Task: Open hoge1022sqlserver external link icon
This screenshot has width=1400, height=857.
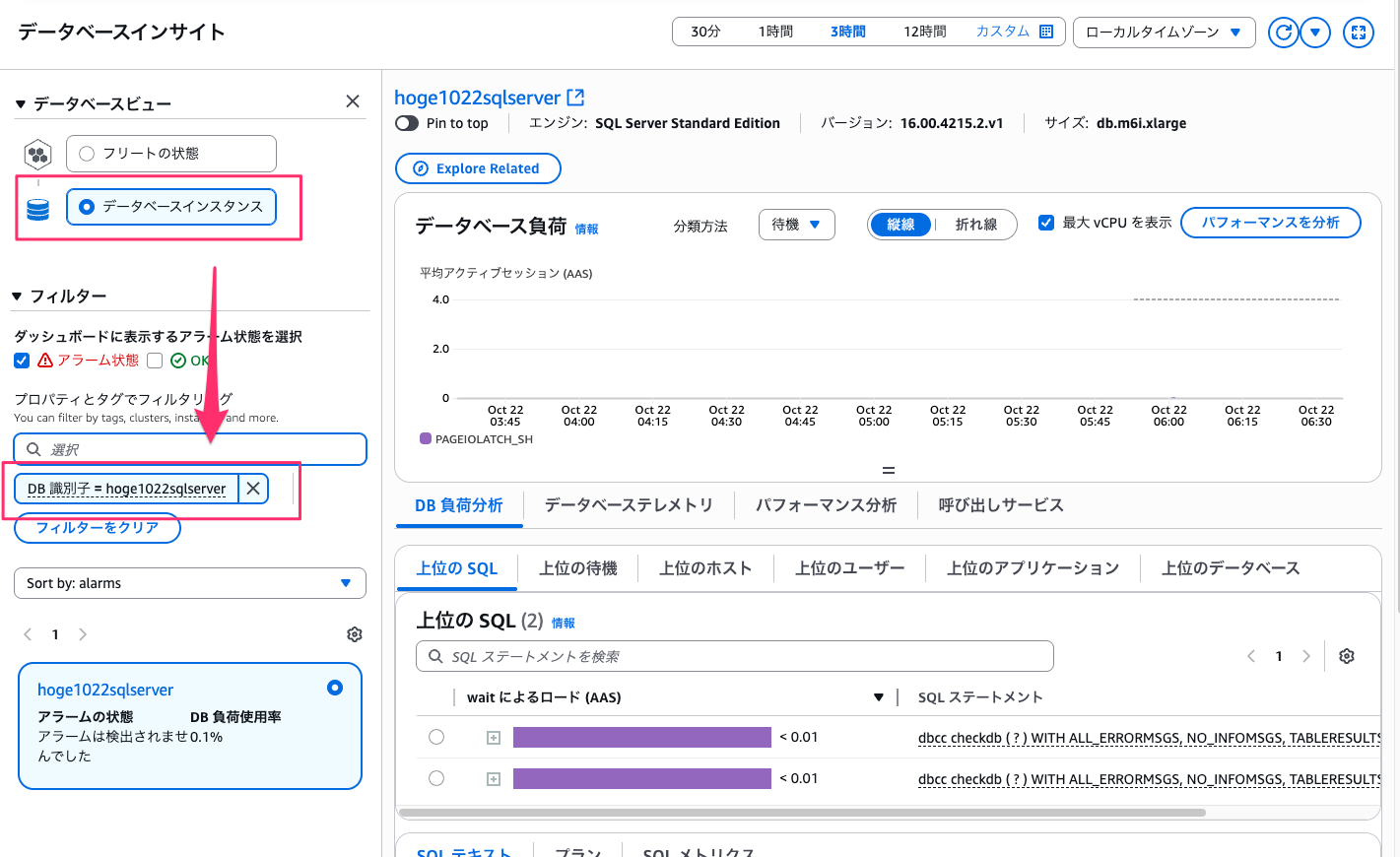Action: (x=576, y=98)
